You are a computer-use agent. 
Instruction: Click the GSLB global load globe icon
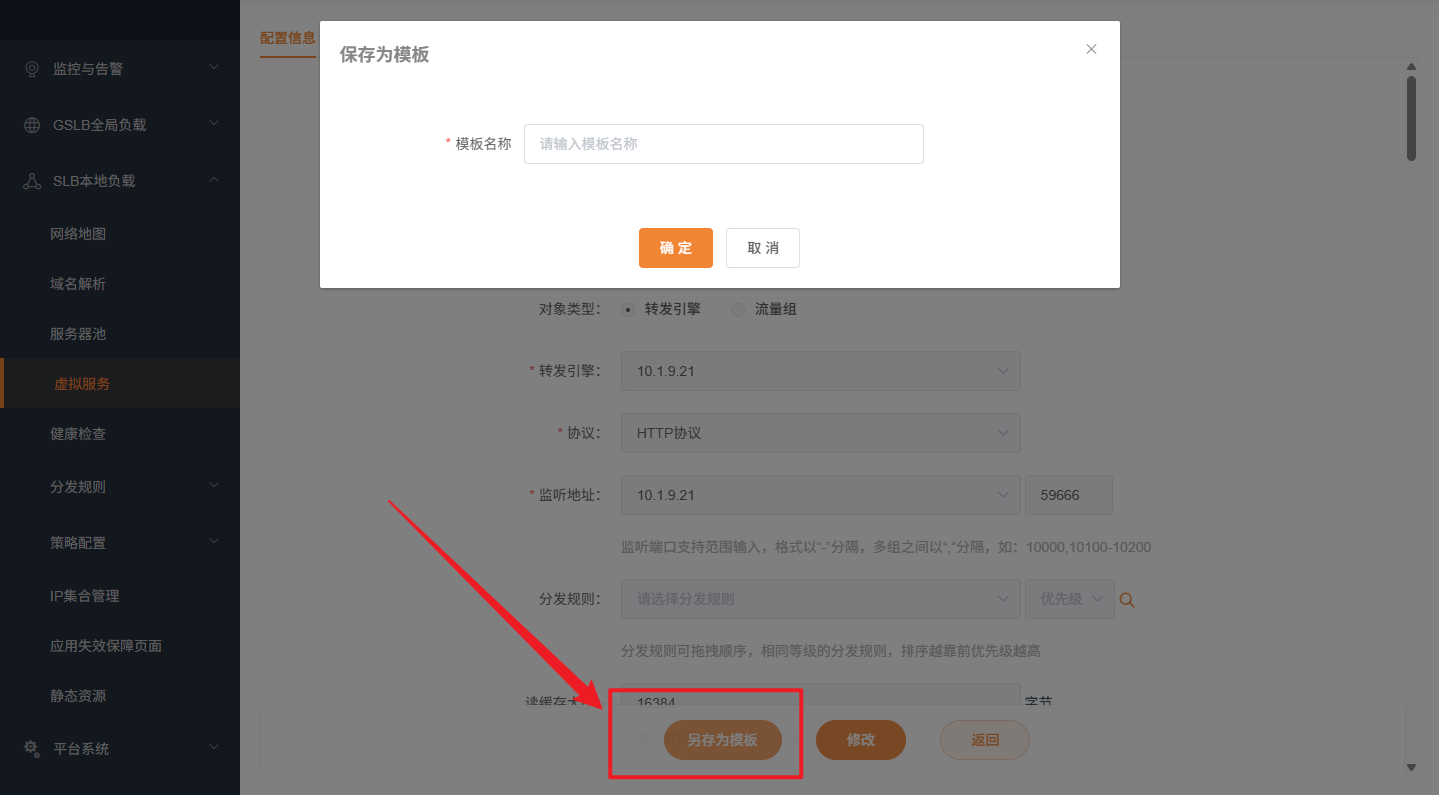[x=32, y=125]
